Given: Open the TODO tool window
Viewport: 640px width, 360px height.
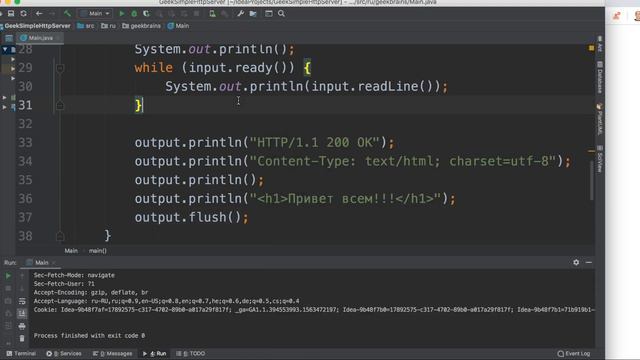Looking at the screenshot, I should click(x=190, y=353).
